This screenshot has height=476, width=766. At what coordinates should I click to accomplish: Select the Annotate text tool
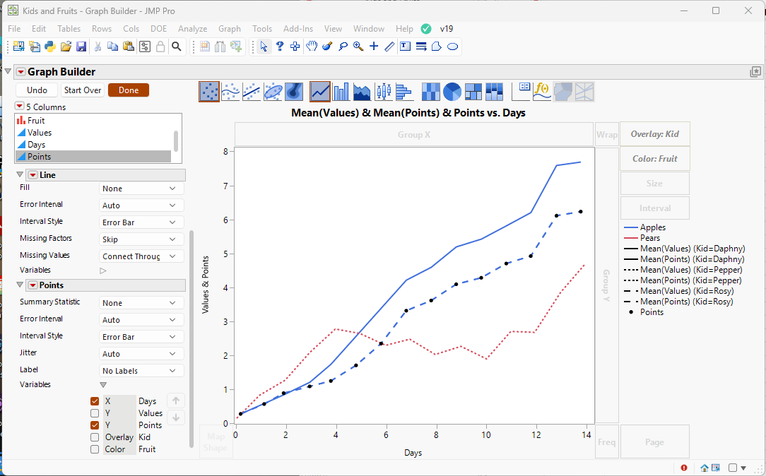pos(405,46)
